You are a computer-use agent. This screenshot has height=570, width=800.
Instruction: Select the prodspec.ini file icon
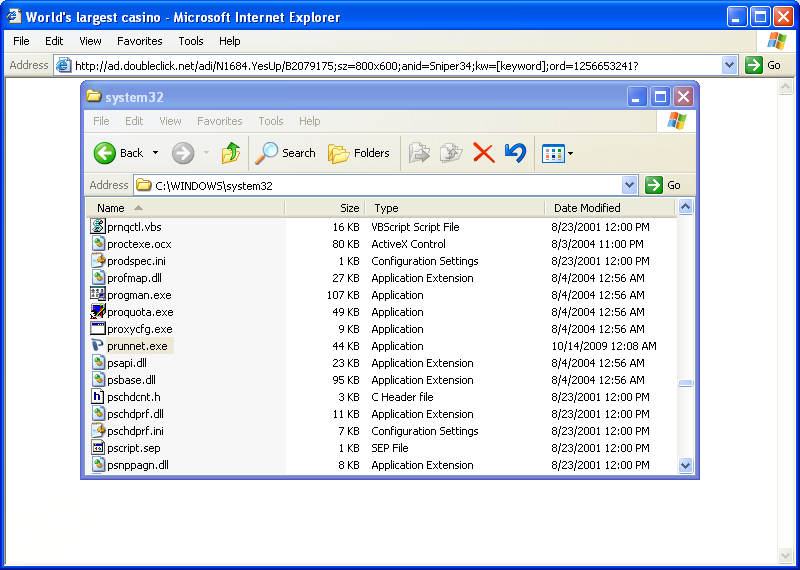98,261
